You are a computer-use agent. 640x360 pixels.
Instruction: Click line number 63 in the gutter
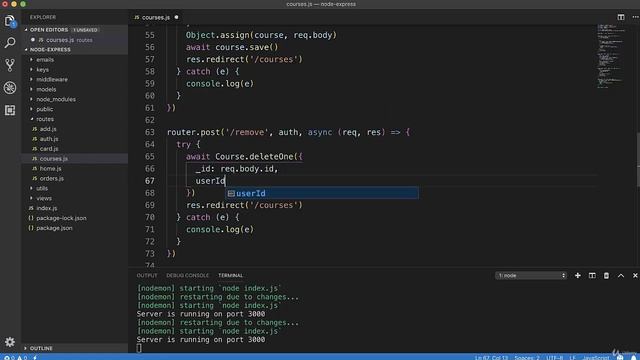point(150,132)
